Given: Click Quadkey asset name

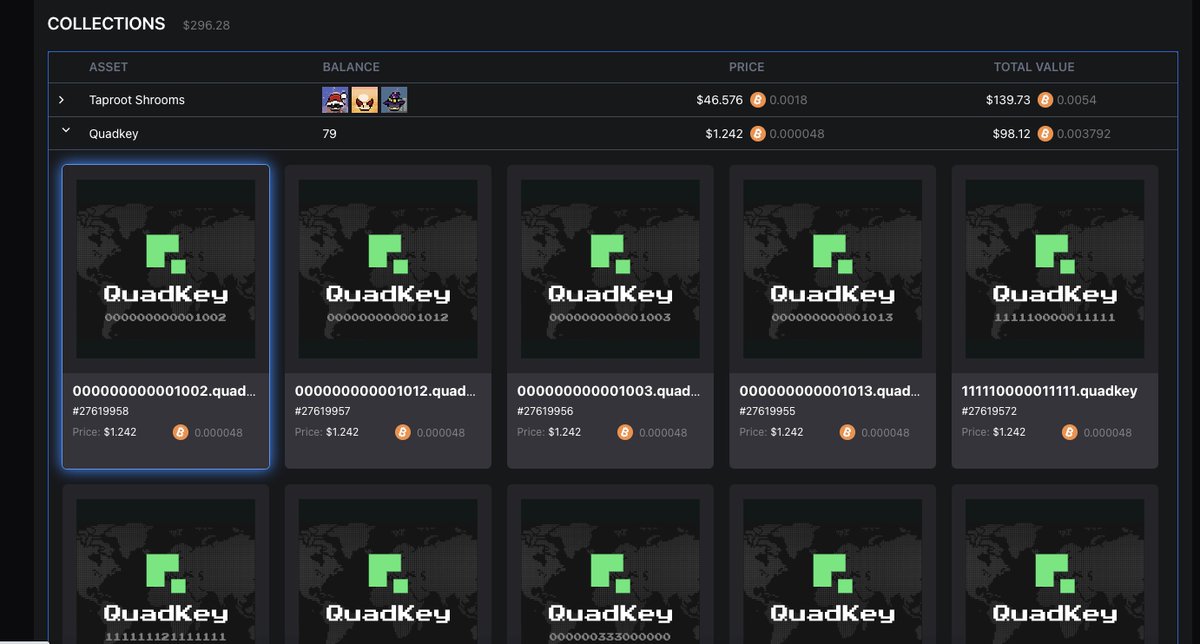Looking at the screenshot, I should 114,133.
